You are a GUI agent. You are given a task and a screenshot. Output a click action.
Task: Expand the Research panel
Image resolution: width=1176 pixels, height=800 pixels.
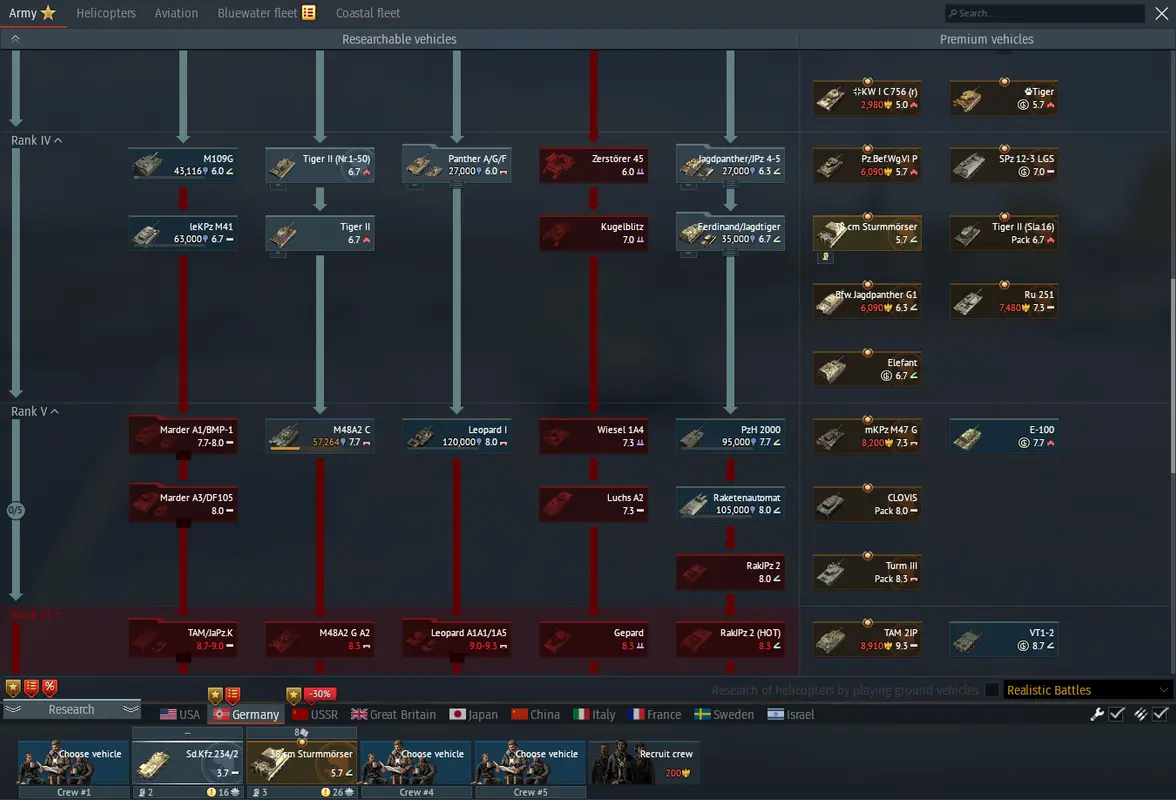click(71, 709)
